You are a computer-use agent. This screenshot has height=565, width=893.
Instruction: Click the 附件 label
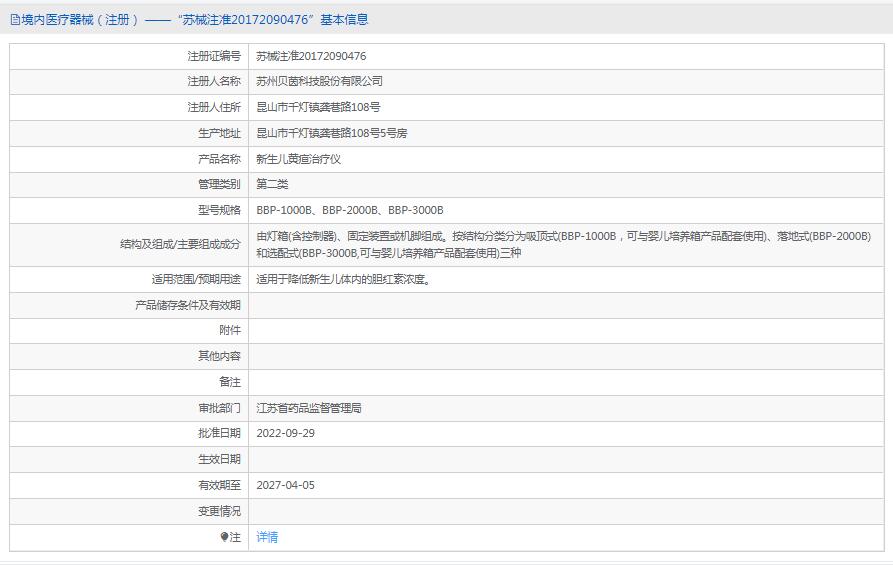pos(230,330)
